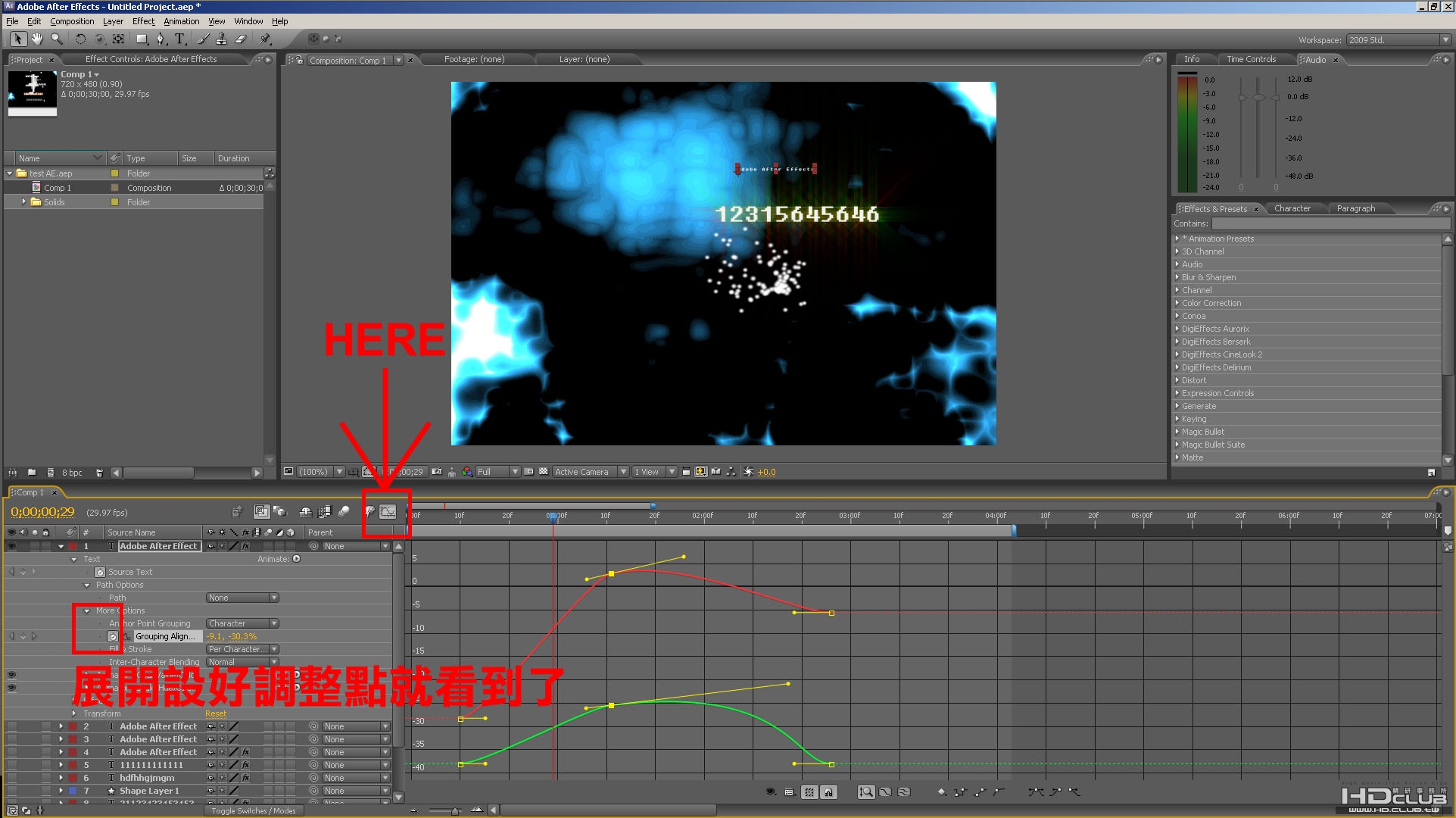Click Toggle Switches / Modes button
The height and width of the screenshot is (818, 1456).
(x=254, y=810)
